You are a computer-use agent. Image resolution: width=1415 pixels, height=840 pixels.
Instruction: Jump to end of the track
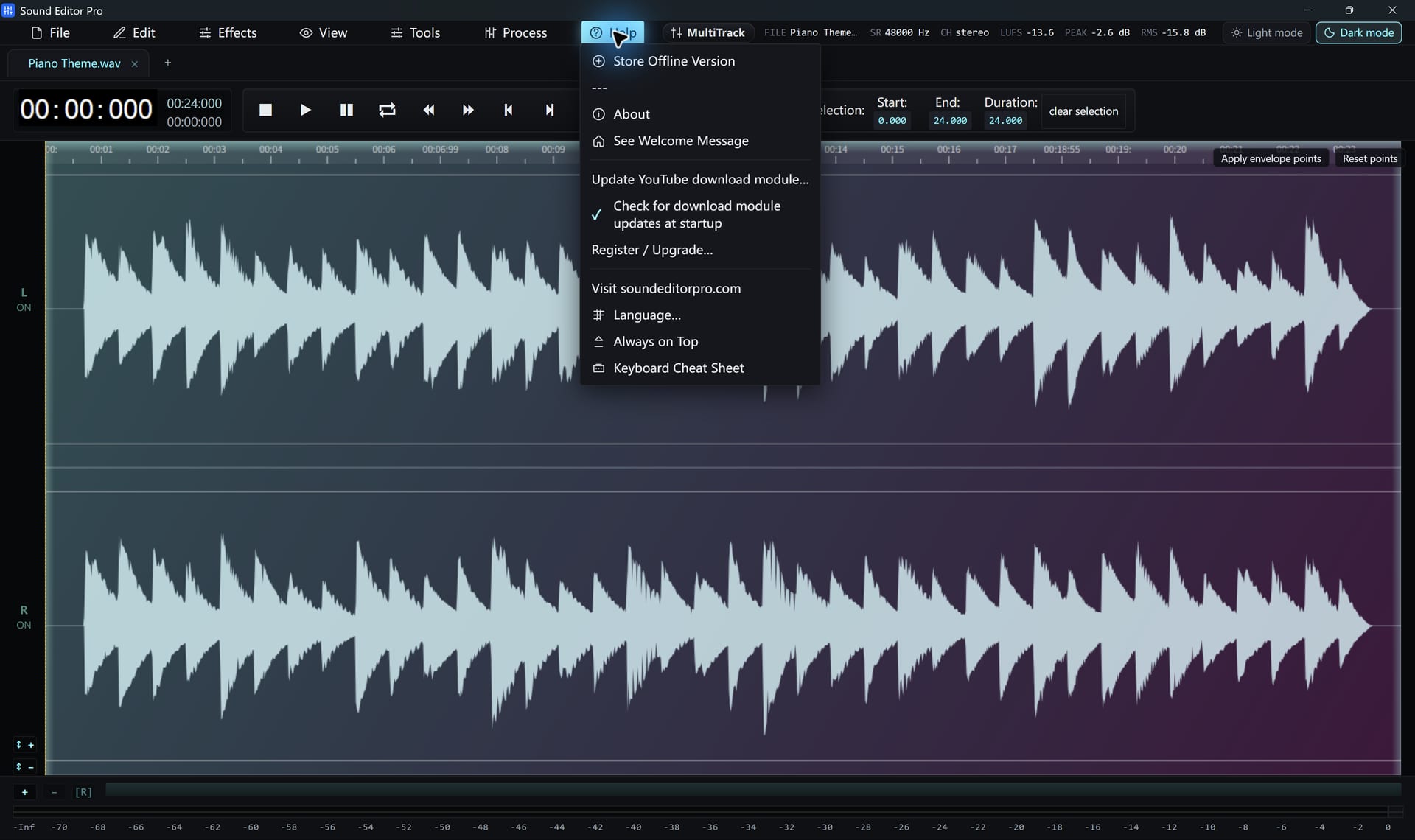pos(549,110)
